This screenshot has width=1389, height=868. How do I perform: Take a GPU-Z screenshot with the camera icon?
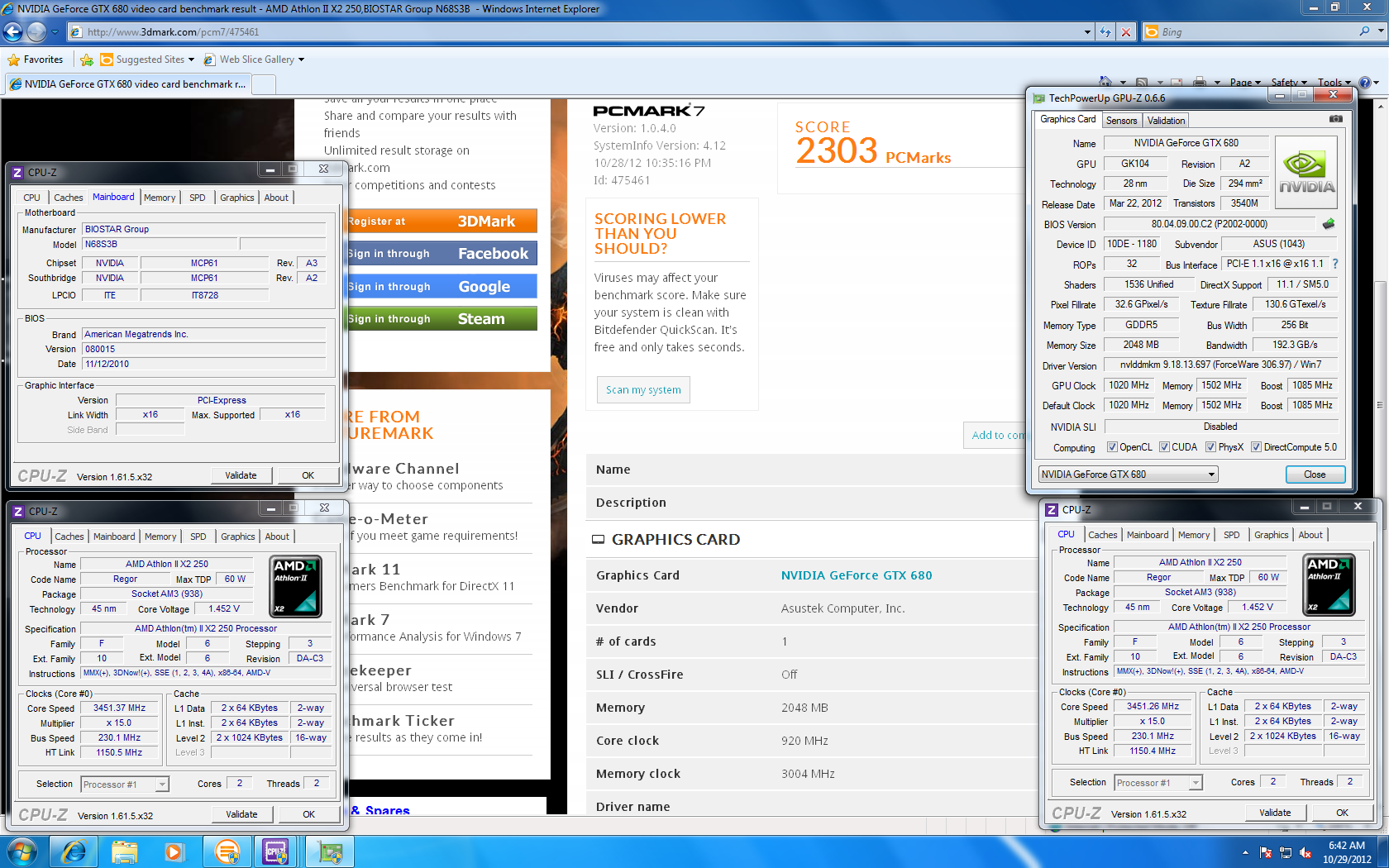tap(1335, 119)
